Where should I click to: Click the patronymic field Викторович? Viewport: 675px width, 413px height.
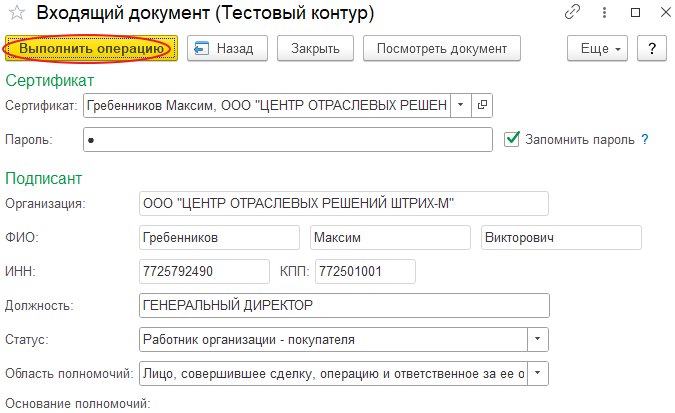tap(561, 237)
